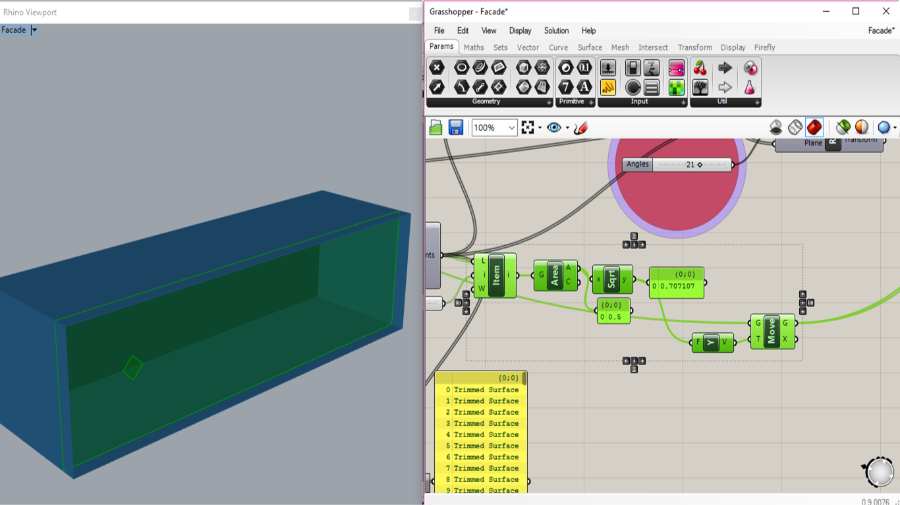Select row 4 Trimmed Surface in yellow panel
This screenshot has height=505, width=900.
pyautogui.click(x=481, y=434)
